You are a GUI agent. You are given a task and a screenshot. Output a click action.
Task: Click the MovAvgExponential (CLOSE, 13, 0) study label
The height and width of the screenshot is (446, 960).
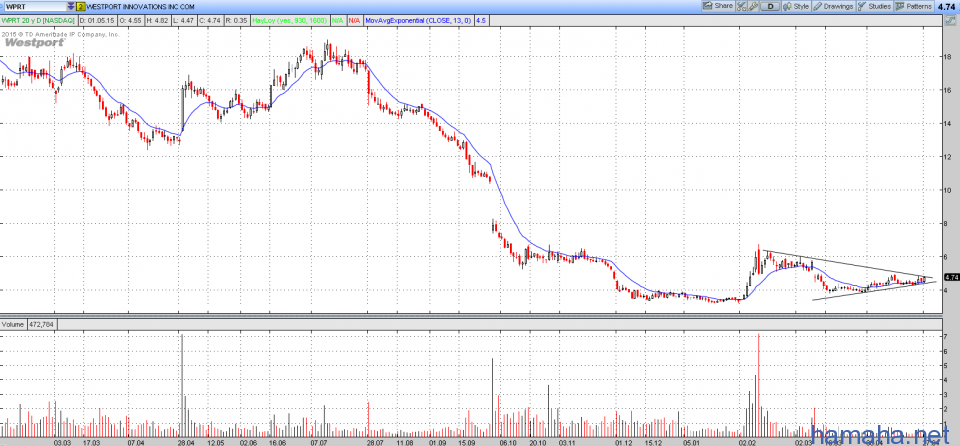pos(418,20)
